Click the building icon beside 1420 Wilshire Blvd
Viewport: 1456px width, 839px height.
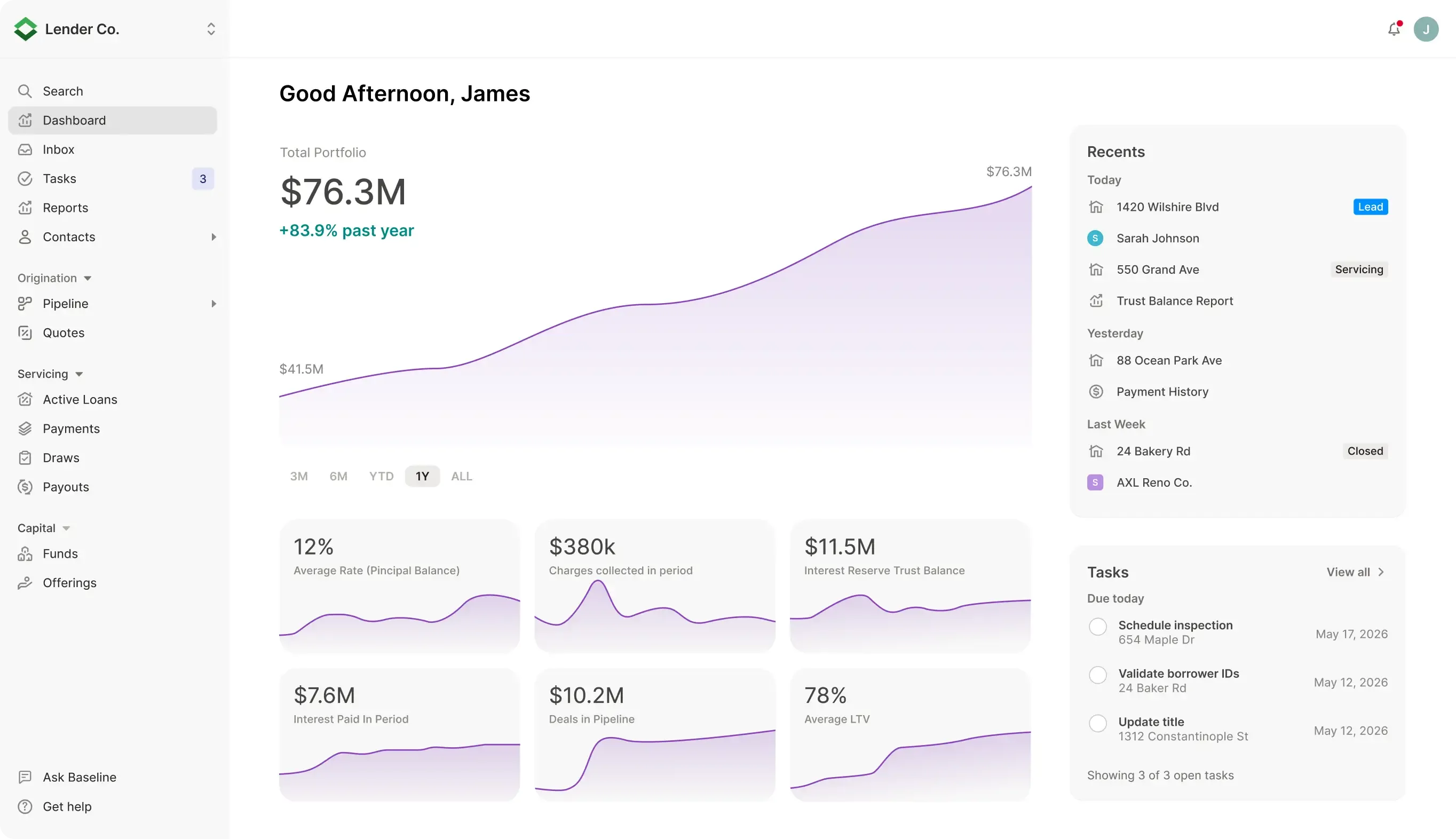click(1096, 207)
